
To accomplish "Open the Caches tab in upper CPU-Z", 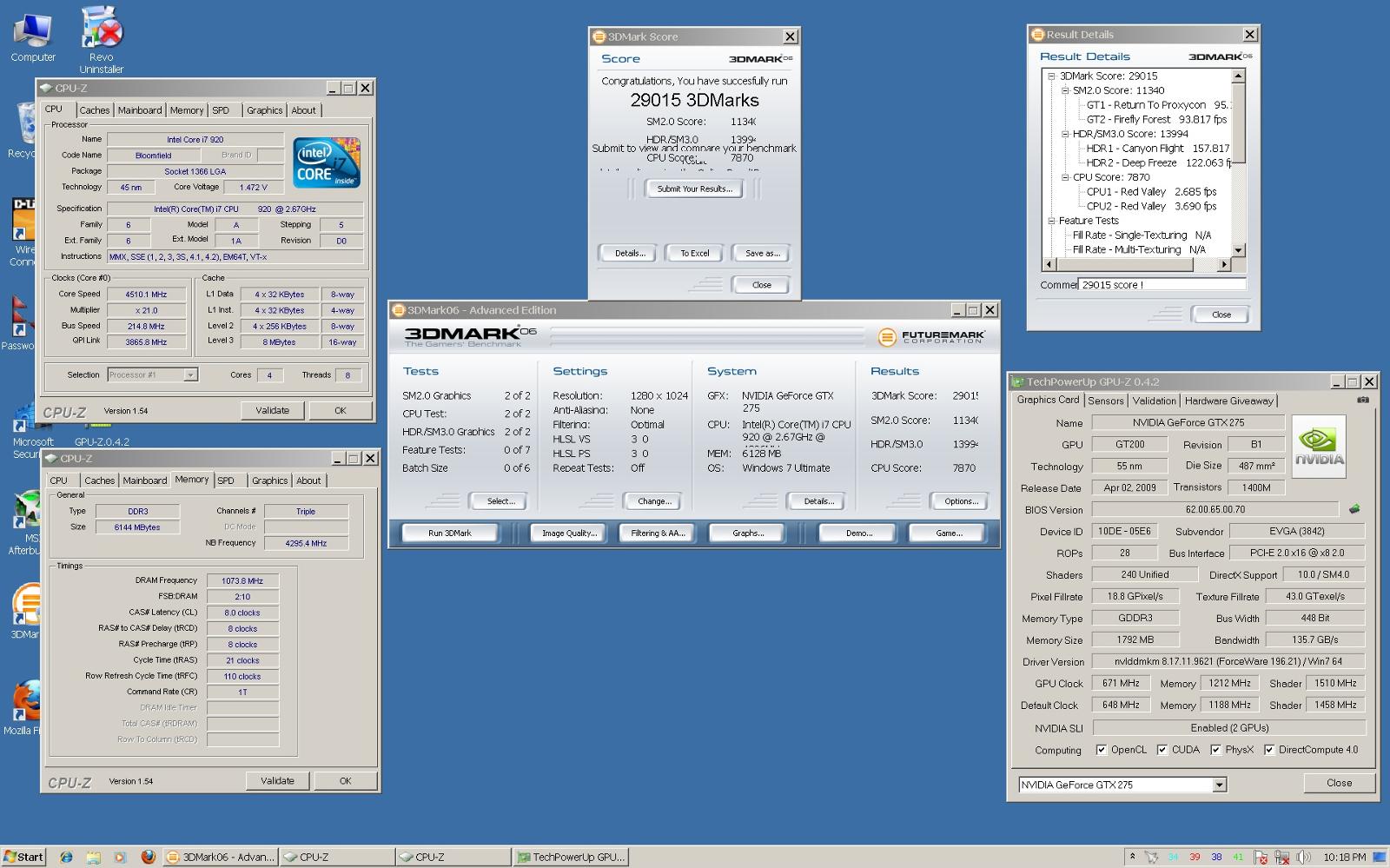I will (95, 110).
